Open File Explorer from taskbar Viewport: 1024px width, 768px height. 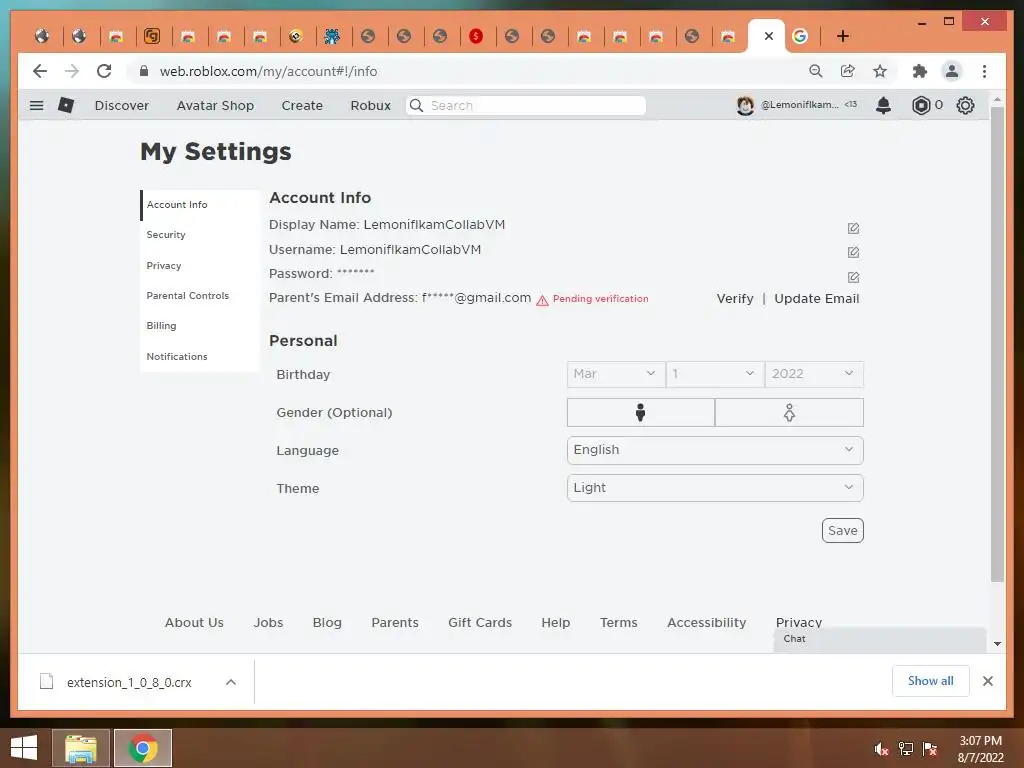click(x=80, y=748)
